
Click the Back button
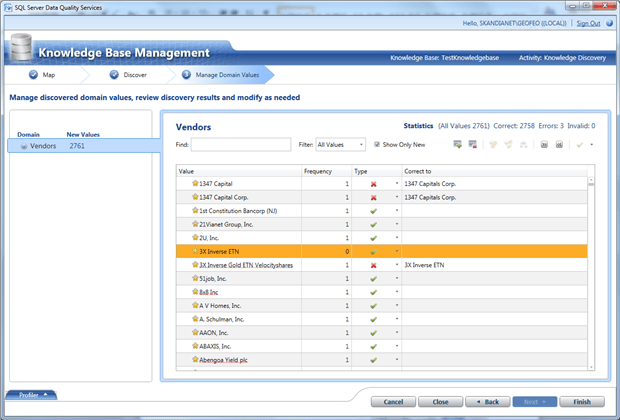[x=488, y=402]
